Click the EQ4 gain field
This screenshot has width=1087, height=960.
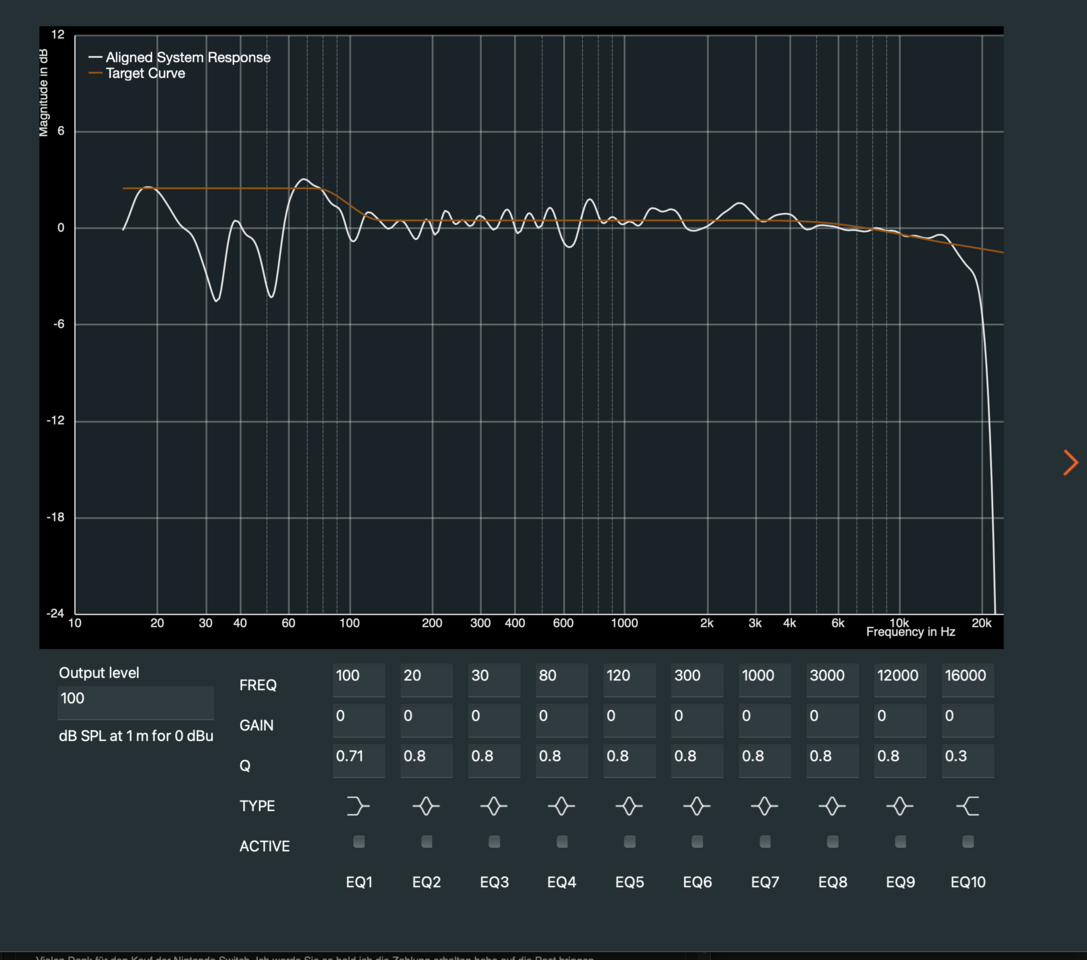[x=562, y=720]
